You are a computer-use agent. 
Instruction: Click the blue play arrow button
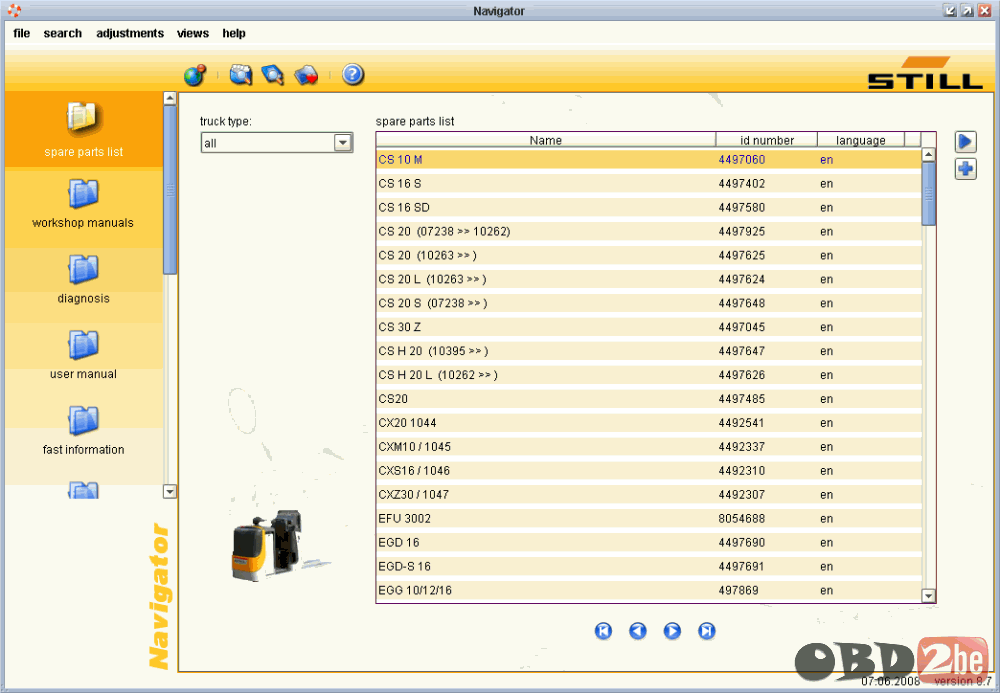click(x=966, y=142)
